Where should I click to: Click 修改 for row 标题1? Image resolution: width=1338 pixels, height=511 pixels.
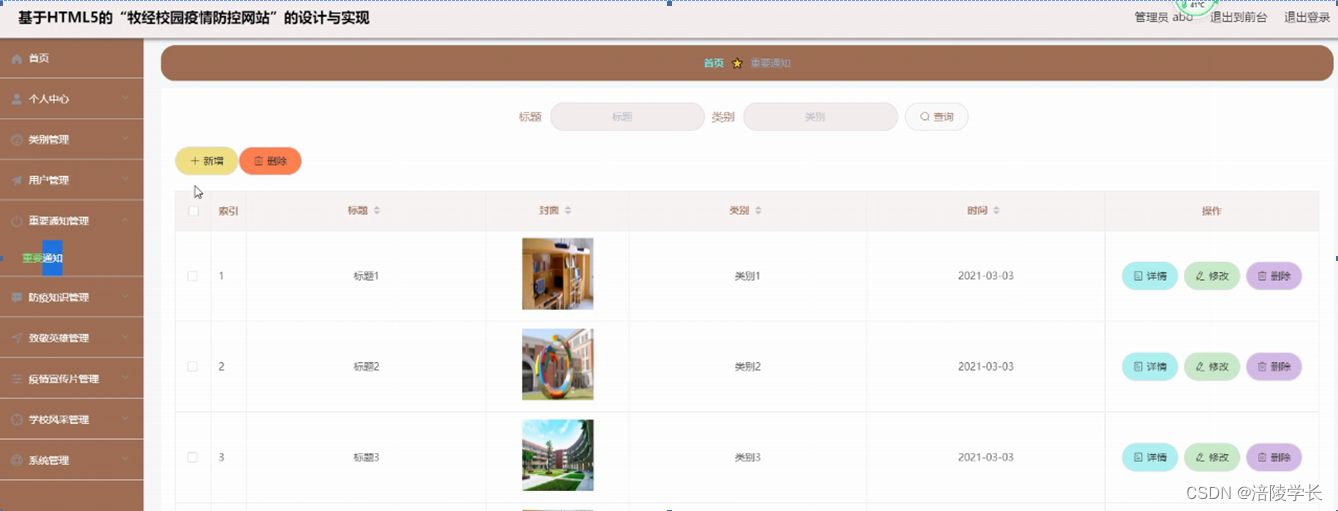pyautogui.click(x=1212, y=276)
